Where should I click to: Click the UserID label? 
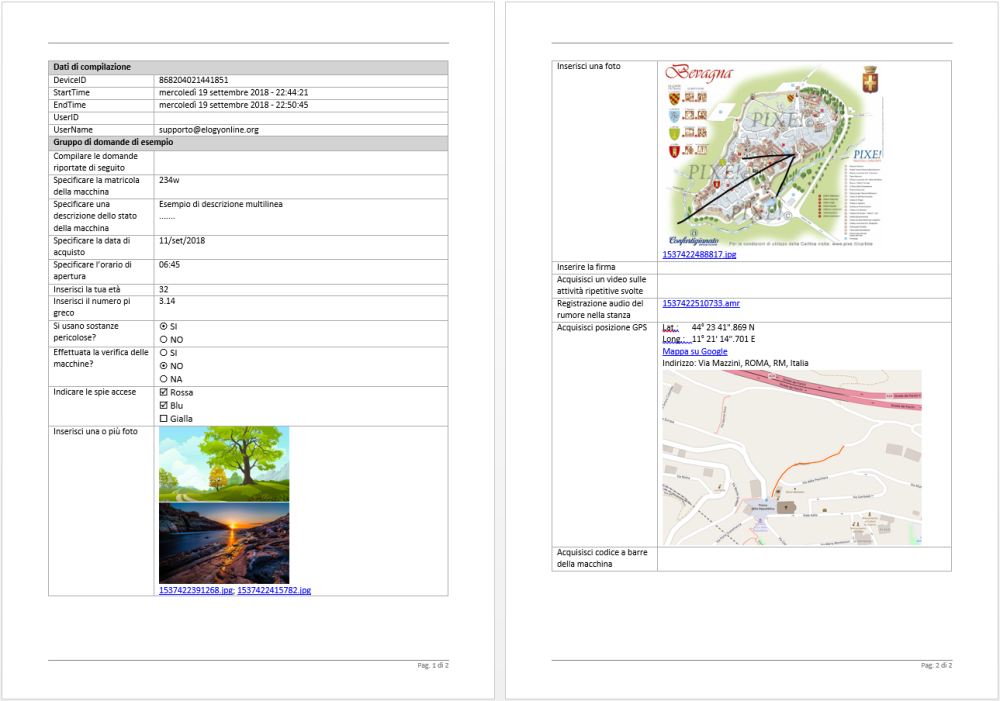point(66,117)
